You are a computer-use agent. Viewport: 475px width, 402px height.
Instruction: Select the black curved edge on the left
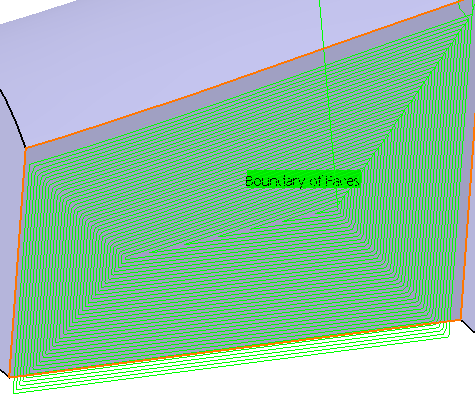tap(13, 117)
